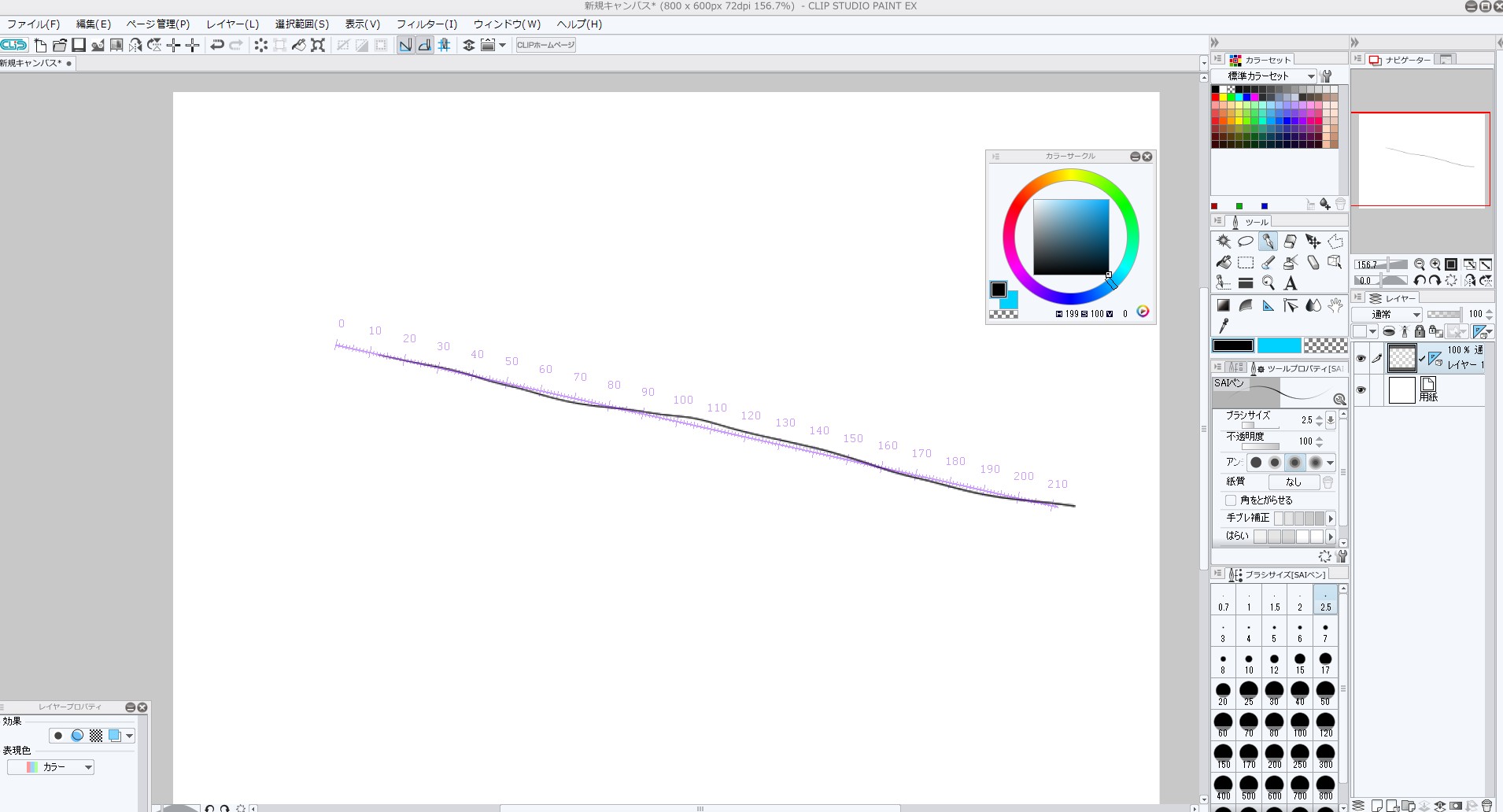Click the レイヤー 1 layer thumbnail
The image size is (1503, 812).
1401,358
